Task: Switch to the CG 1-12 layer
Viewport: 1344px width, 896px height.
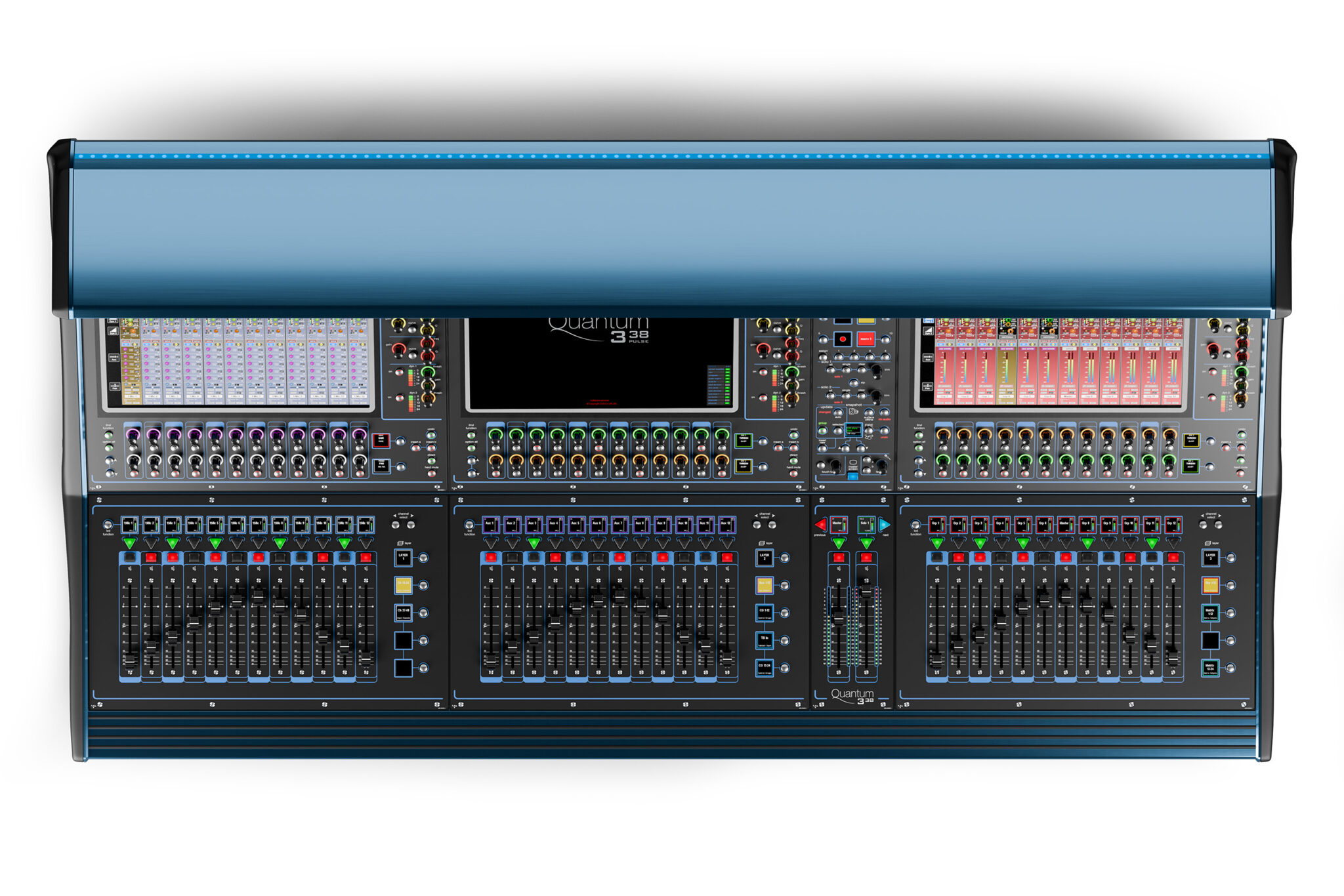Action: tap(764, 613)
